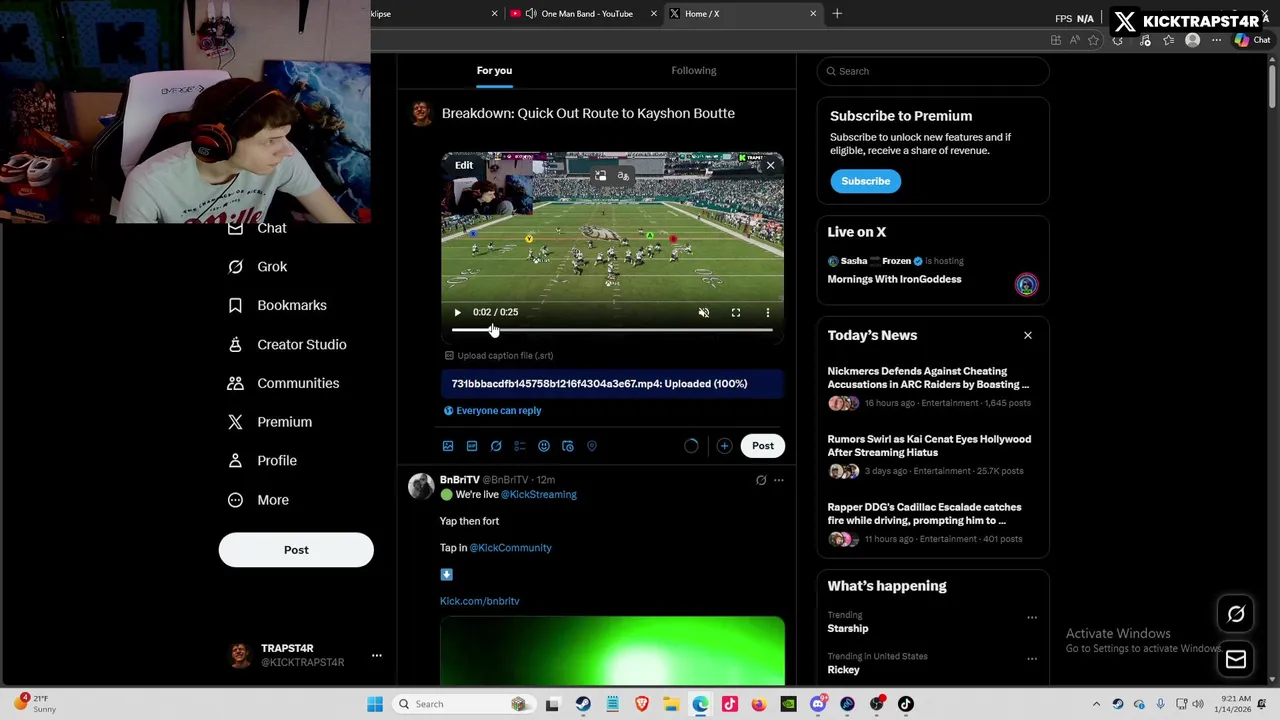
Task: Play the uploaded football video
Action: (457, 312)
